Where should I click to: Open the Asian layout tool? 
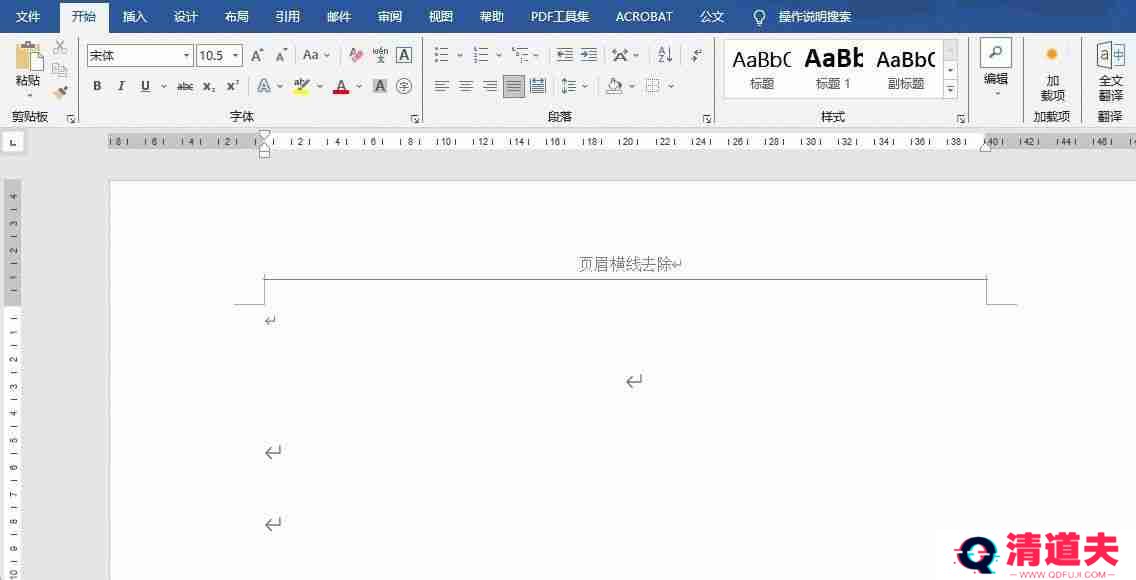620,55
